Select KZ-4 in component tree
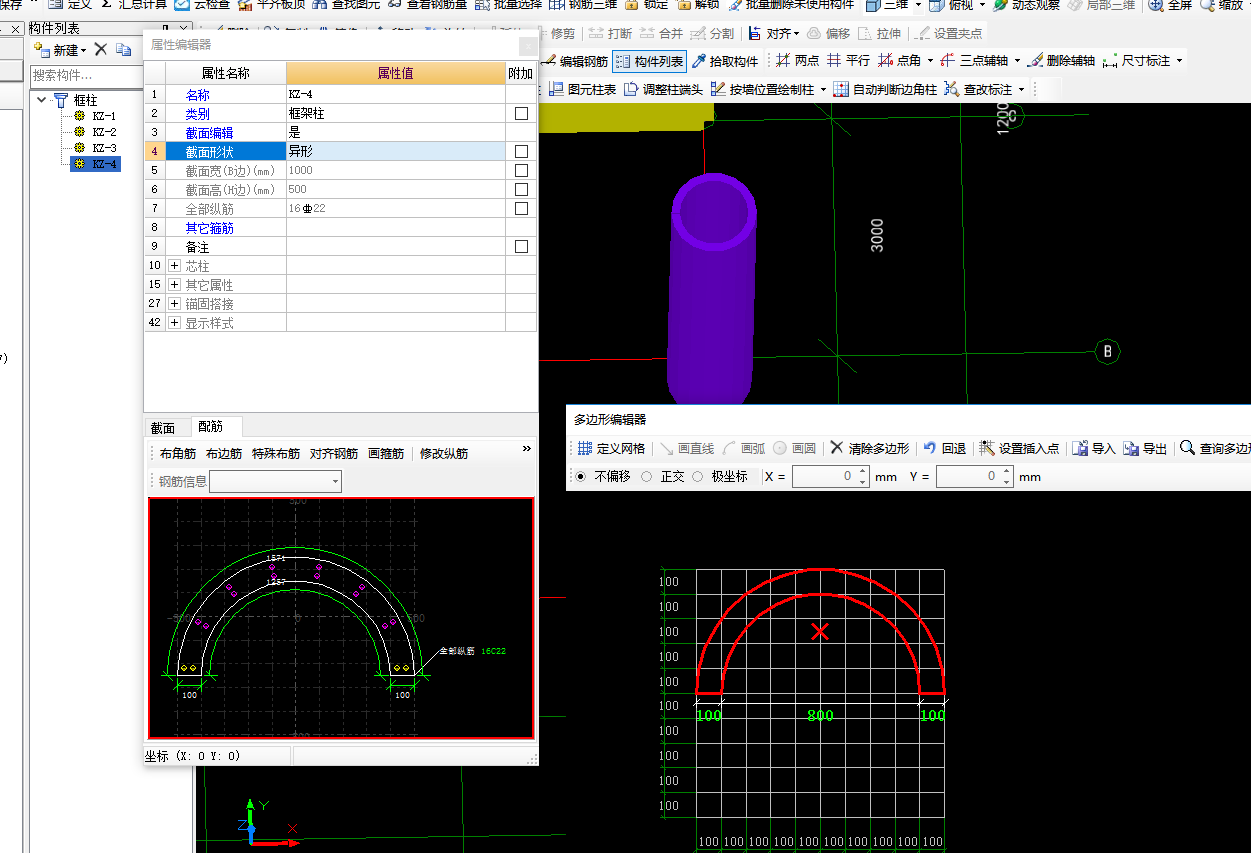Viewport: 1251px width, 853px height. pyautogui.click(x=104, y=164)
